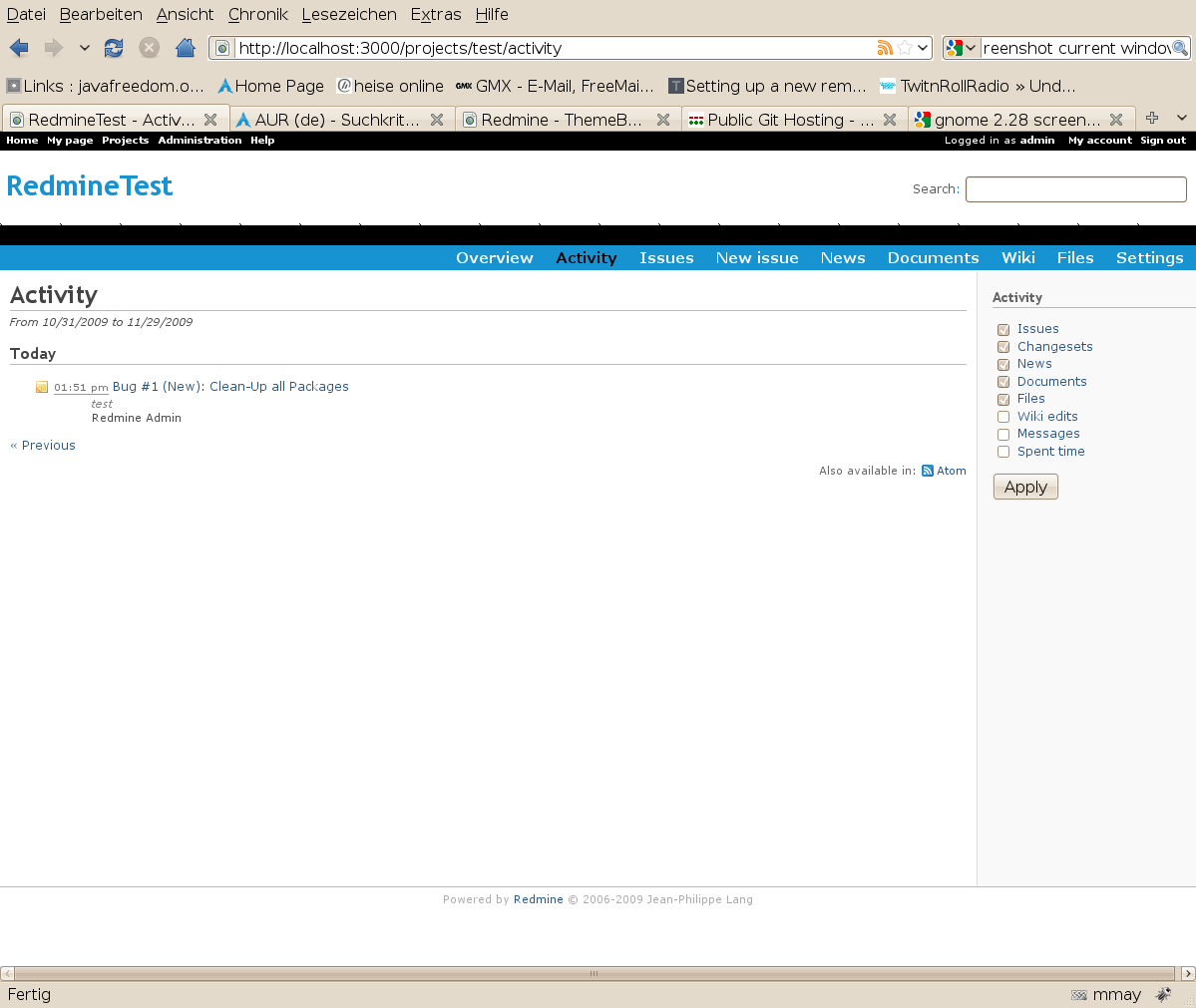This screenshot has width=1196, height=1008.
Task: Open the heise online bookmark
Action: (x=391, y=86)
